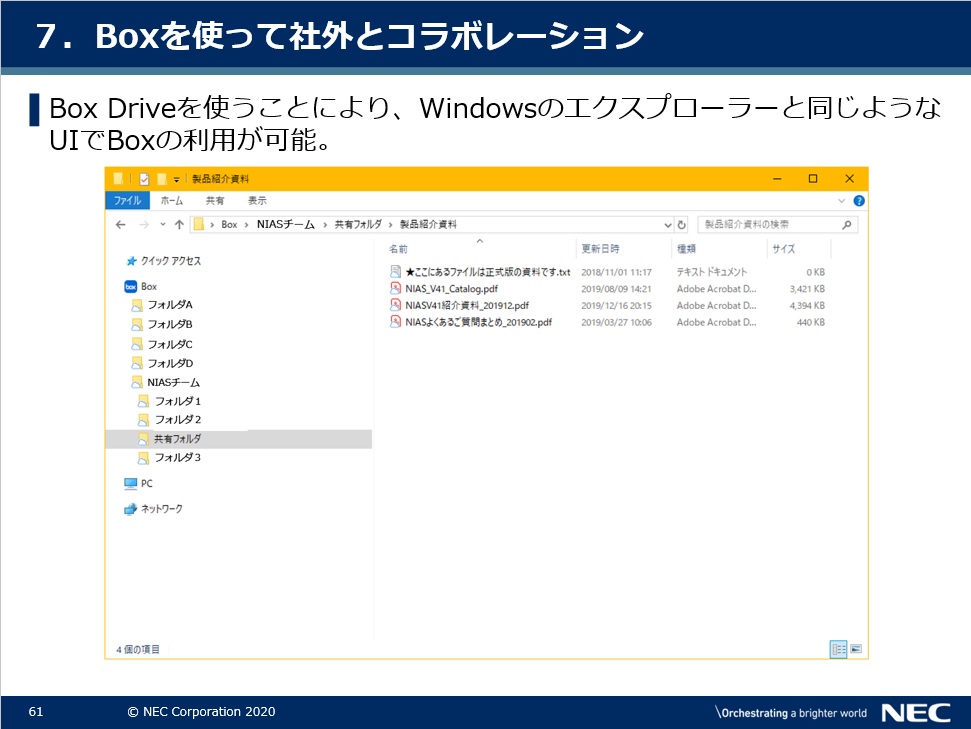Click the text file icon of the .txt file
This screenshot has width=971, height=729.
(395, 271)
